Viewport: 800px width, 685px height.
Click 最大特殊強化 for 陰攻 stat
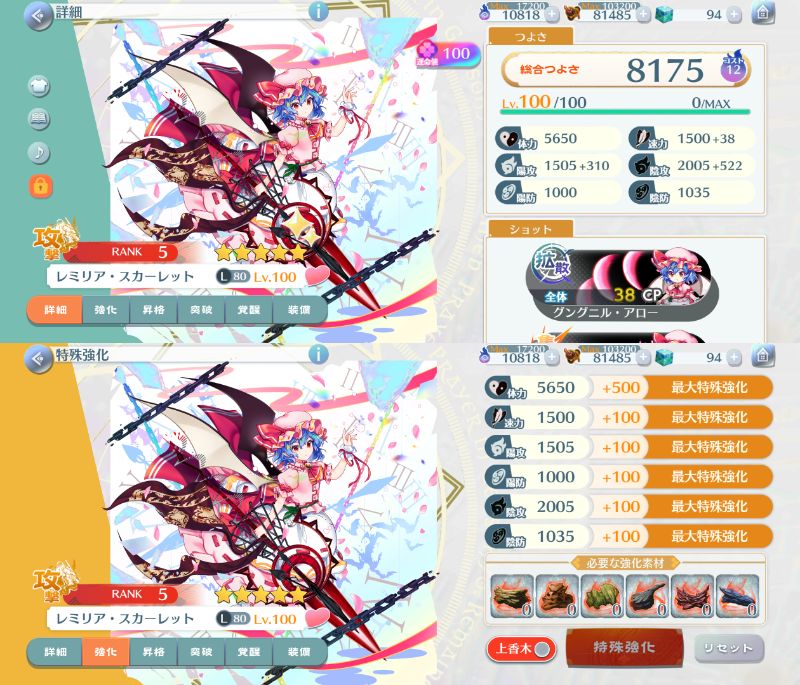709,506
